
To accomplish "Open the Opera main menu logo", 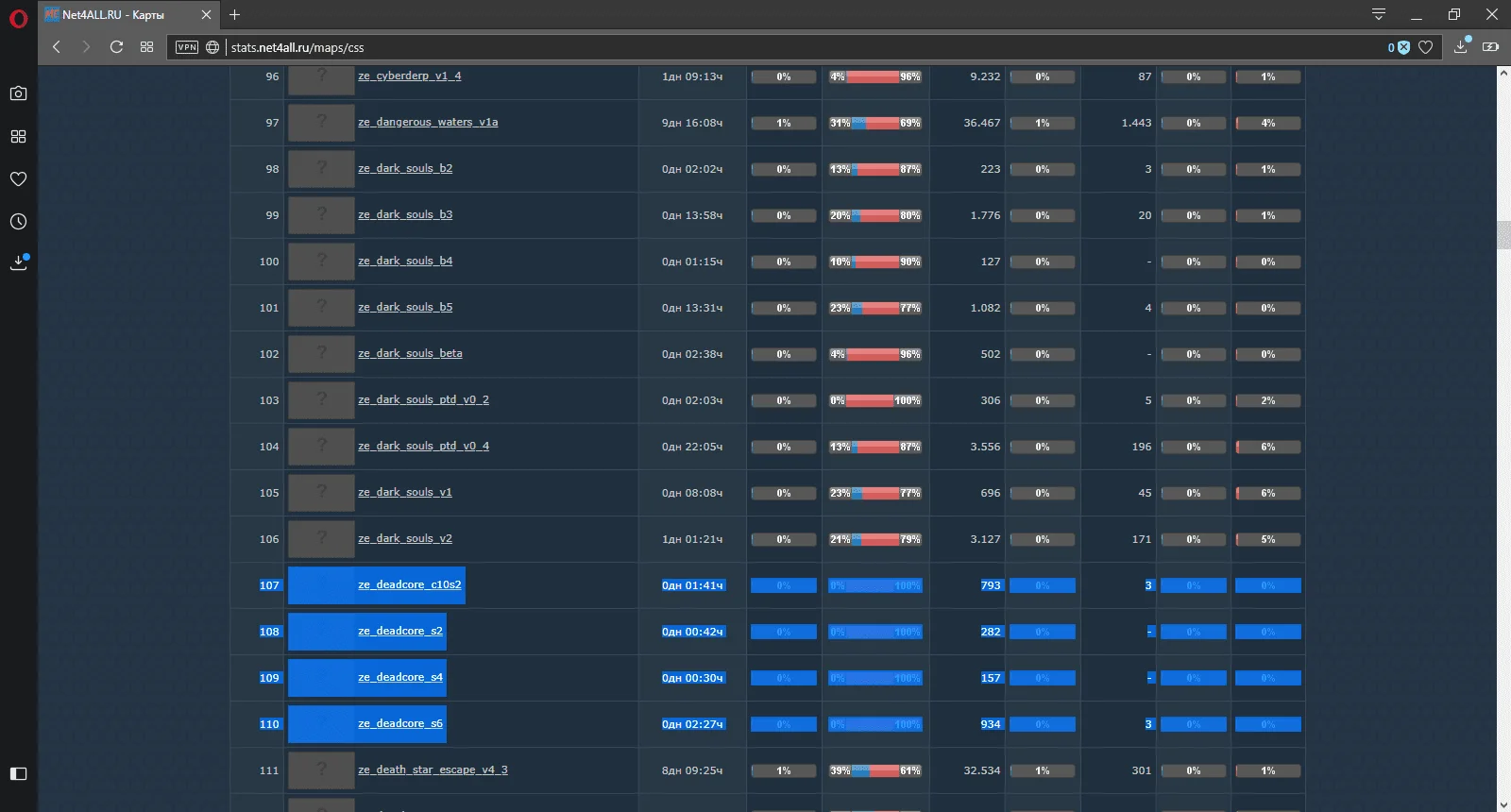I will click(x=18, y=18).
